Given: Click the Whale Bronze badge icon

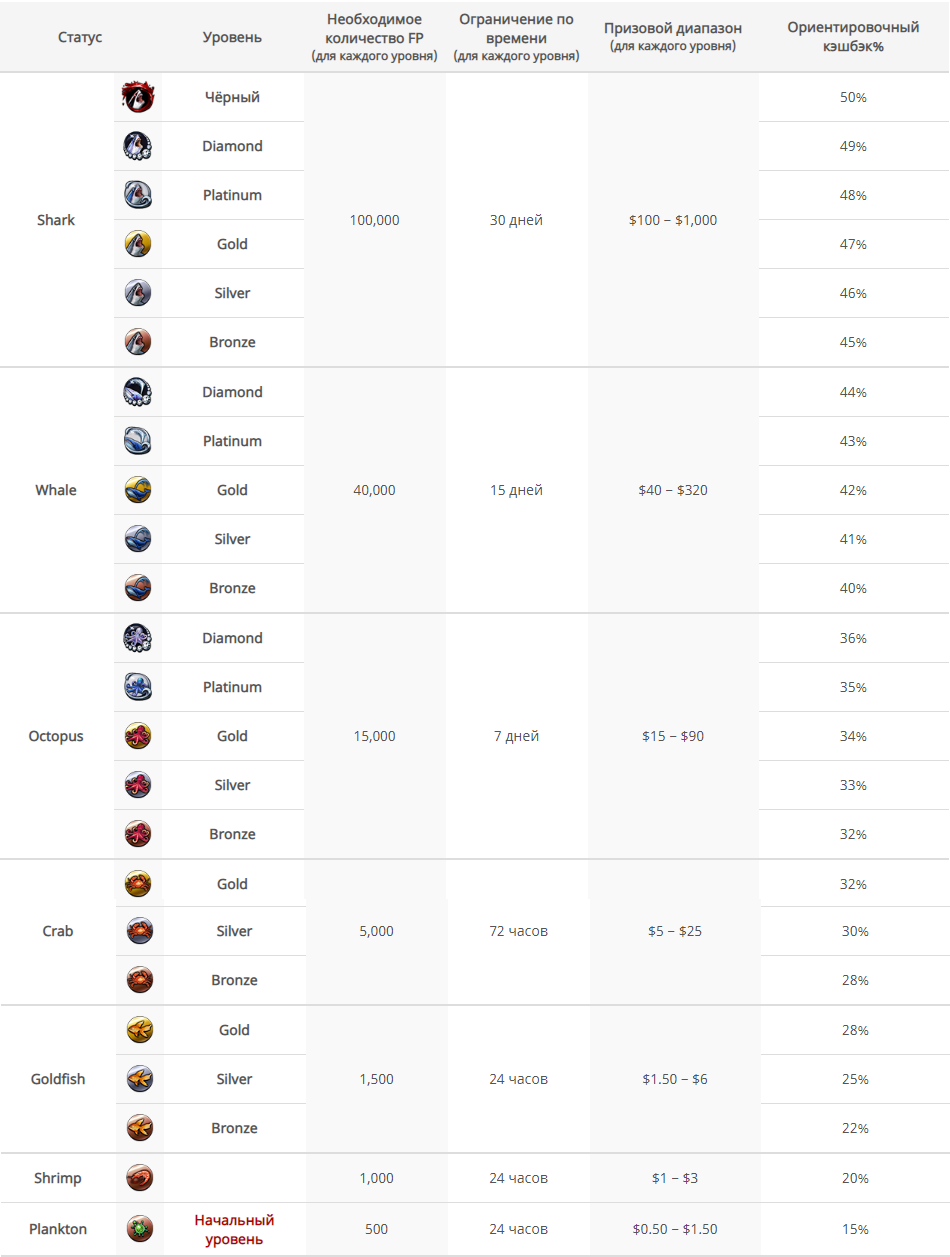Looking at the screenshot, I should pos(138,588).
